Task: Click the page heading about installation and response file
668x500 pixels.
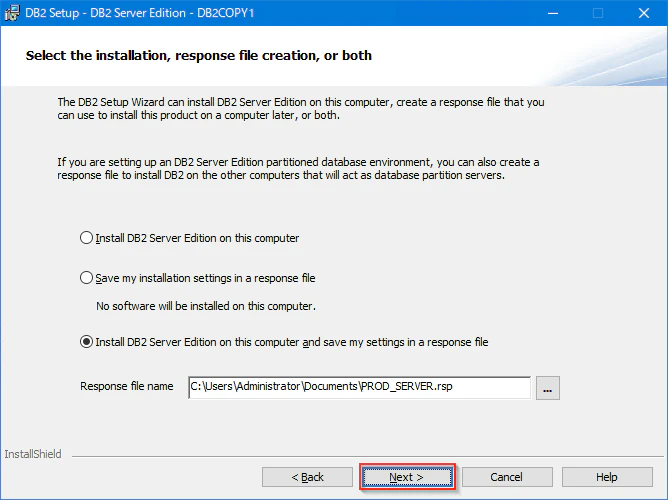Action: tap(199, 56)
